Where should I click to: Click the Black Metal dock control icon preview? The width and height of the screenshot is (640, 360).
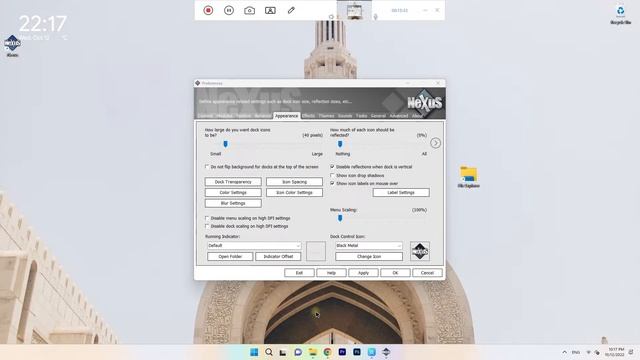point(420,251)
